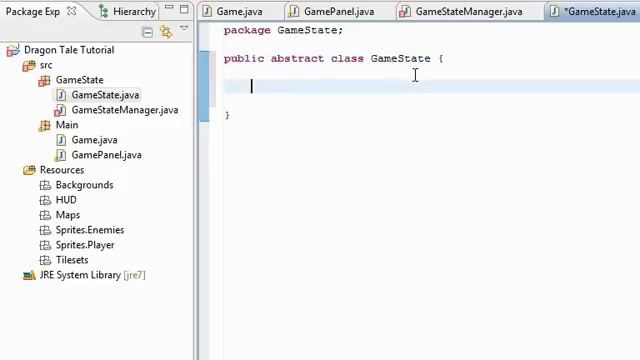
Task: Open the GameStateManager.java editor tab
Action: pyautogui.click(x=469, y=11)
